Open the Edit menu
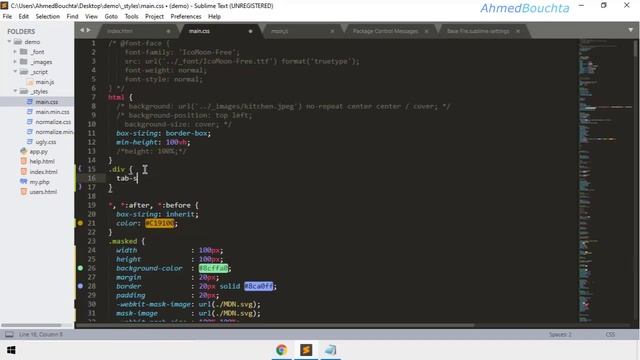The width and height of the screenshot is (640, 360). pyautogui.click(x=24, y=16)
